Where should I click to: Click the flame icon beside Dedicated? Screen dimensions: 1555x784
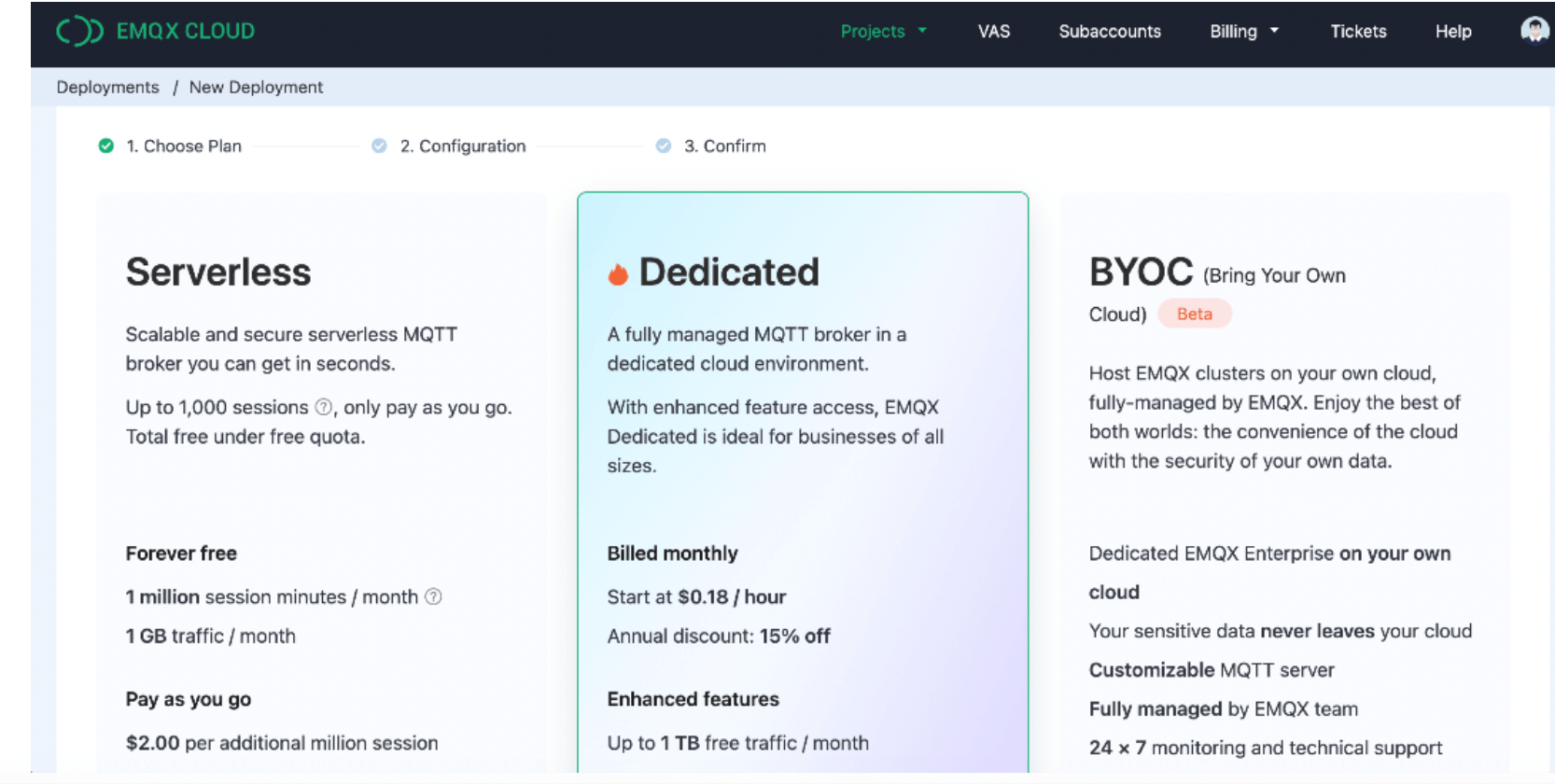pos(618,273)
